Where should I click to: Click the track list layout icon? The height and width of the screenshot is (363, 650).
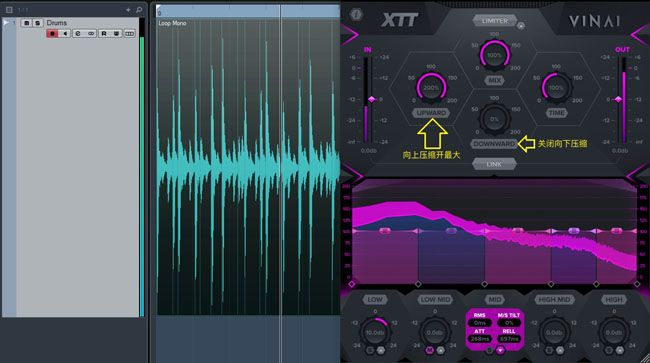(9, 10)
